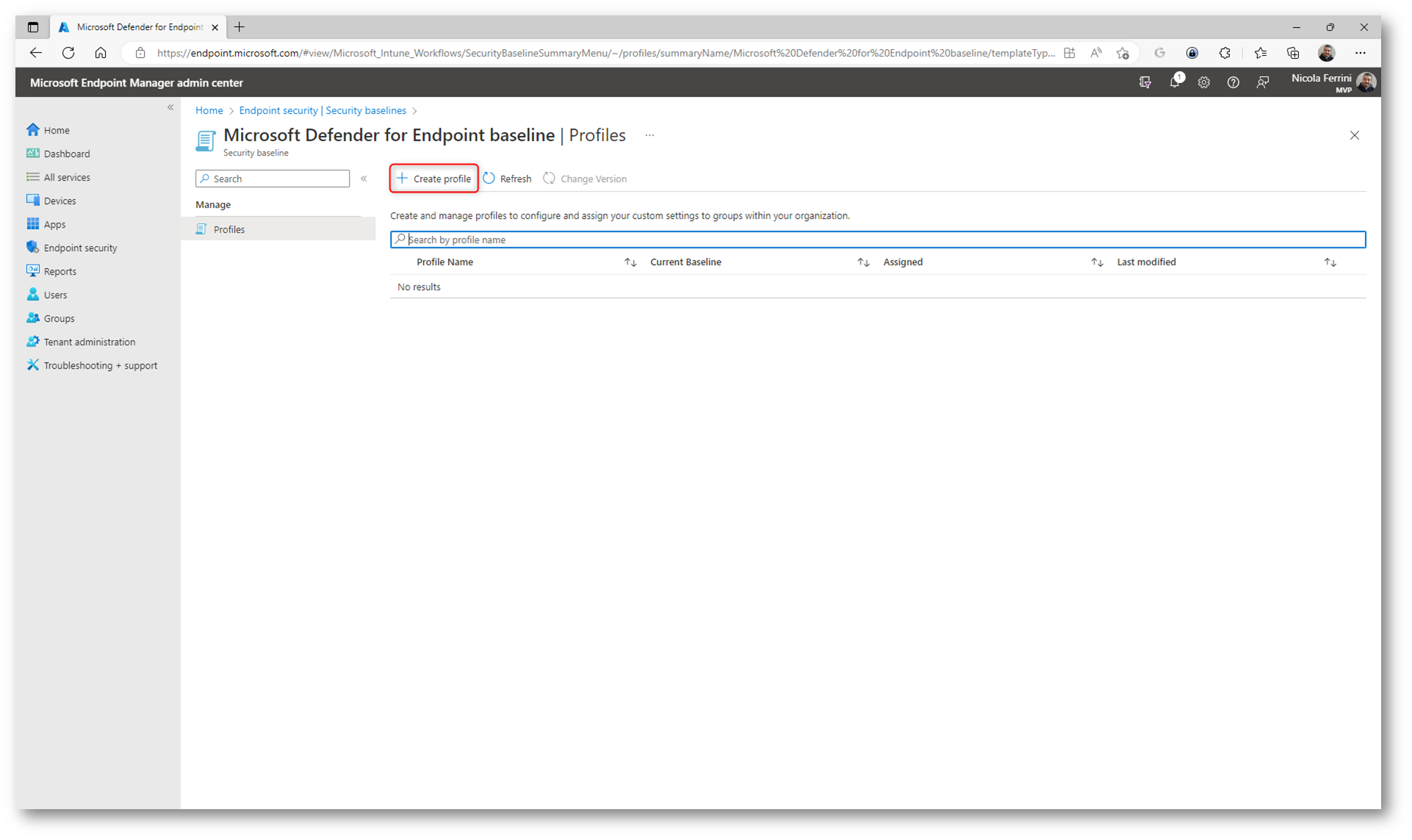1412x840 pixels.
Task: Sort by Assigned column
Action: (x=1097, y=262)
